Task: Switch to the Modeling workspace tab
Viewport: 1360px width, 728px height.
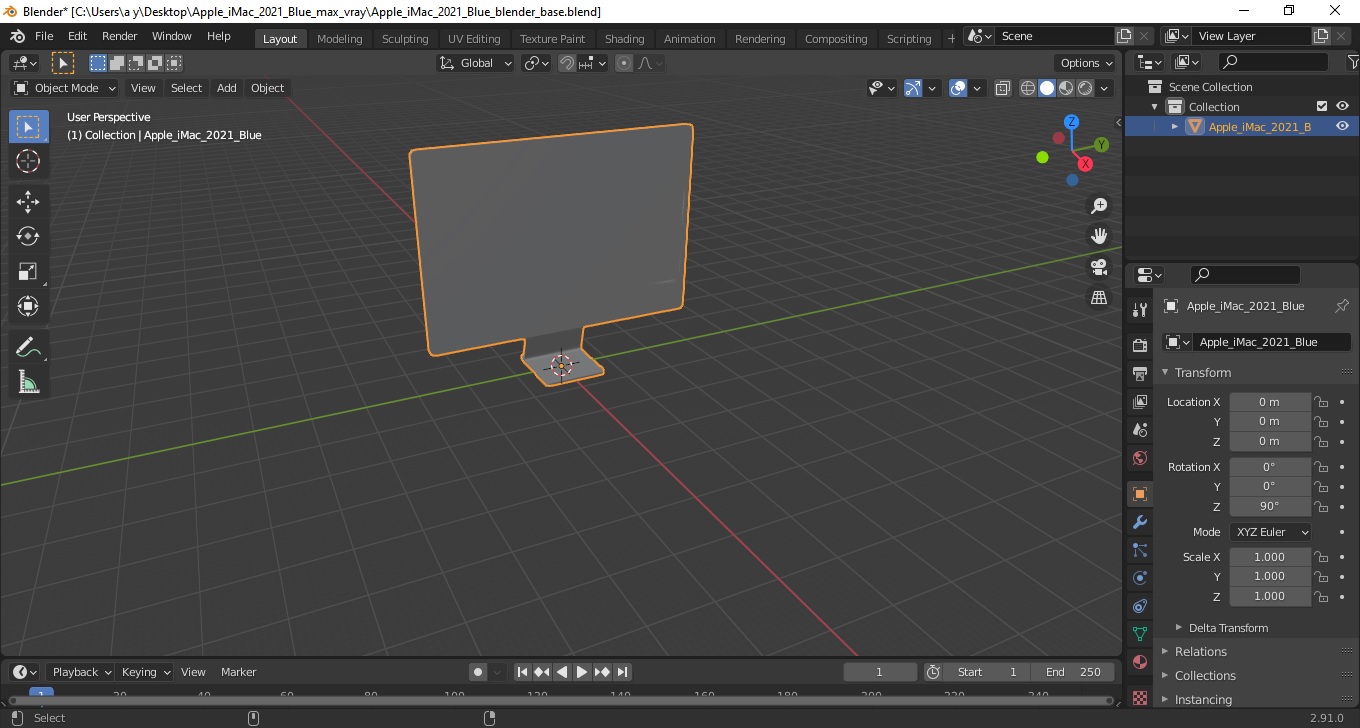Action: click(x=339, y=39)
